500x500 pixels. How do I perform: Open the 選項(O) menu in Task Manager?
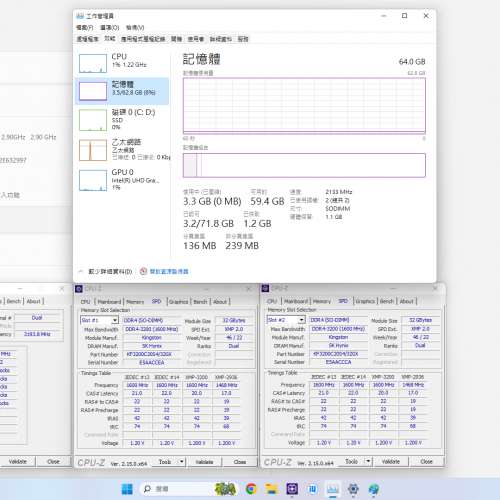point(110,28)
